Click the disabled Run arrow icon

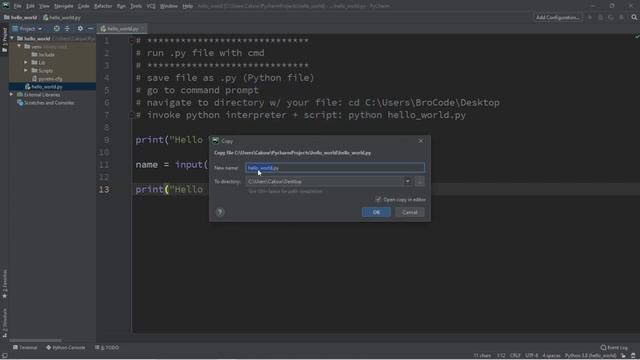coord(590,18)
